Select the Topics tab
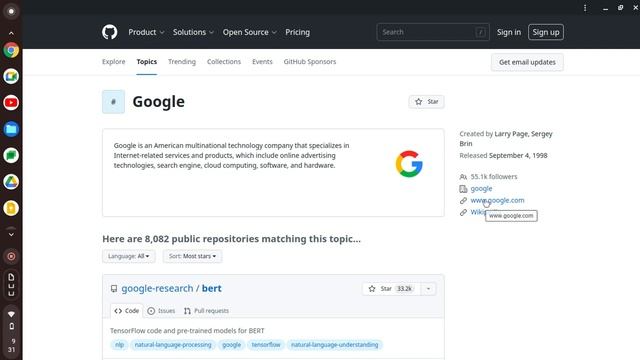640x360 pixels. pyautogui.click(x=147, y=62)
